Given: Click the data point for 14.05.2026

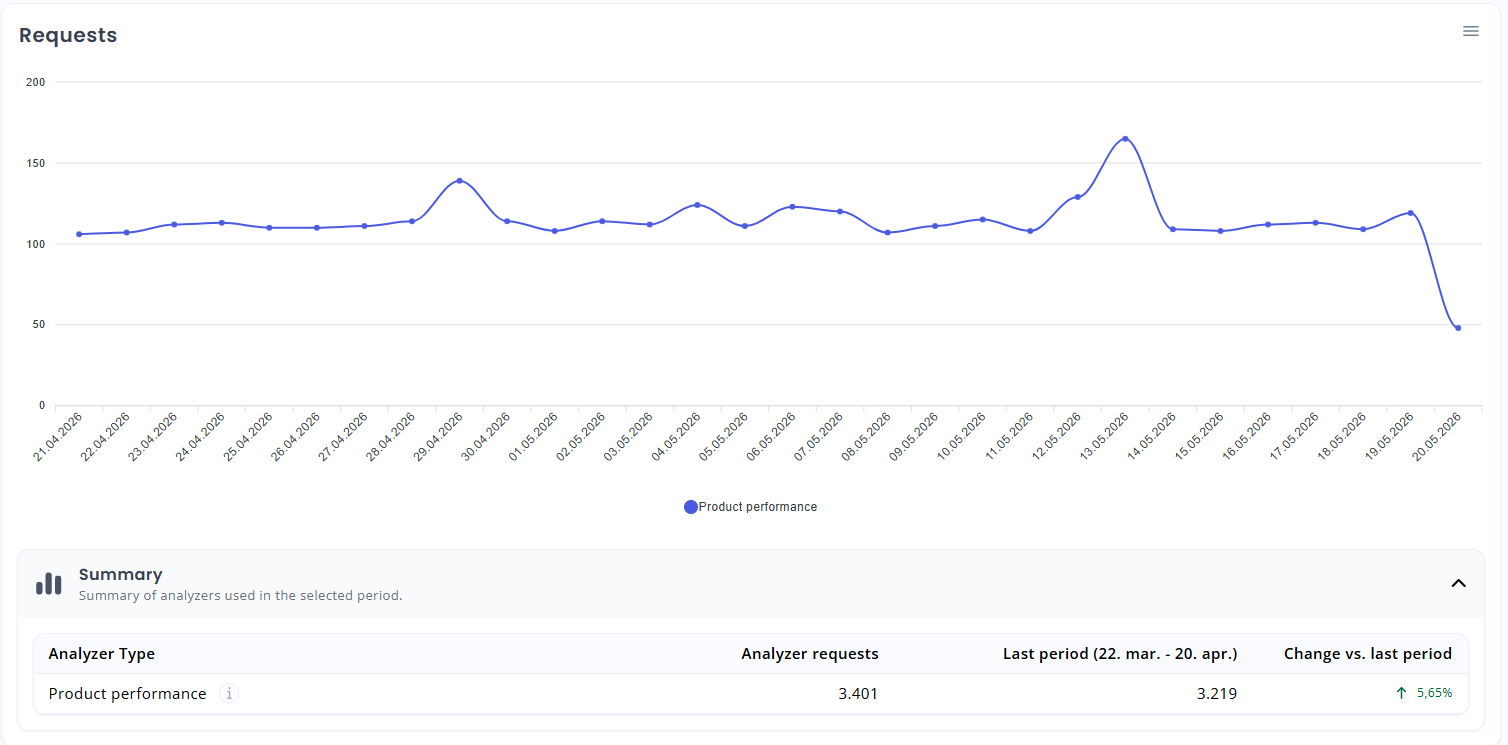Looking at the screenshot, I should pyautogui.click(x=1172, y=229).
